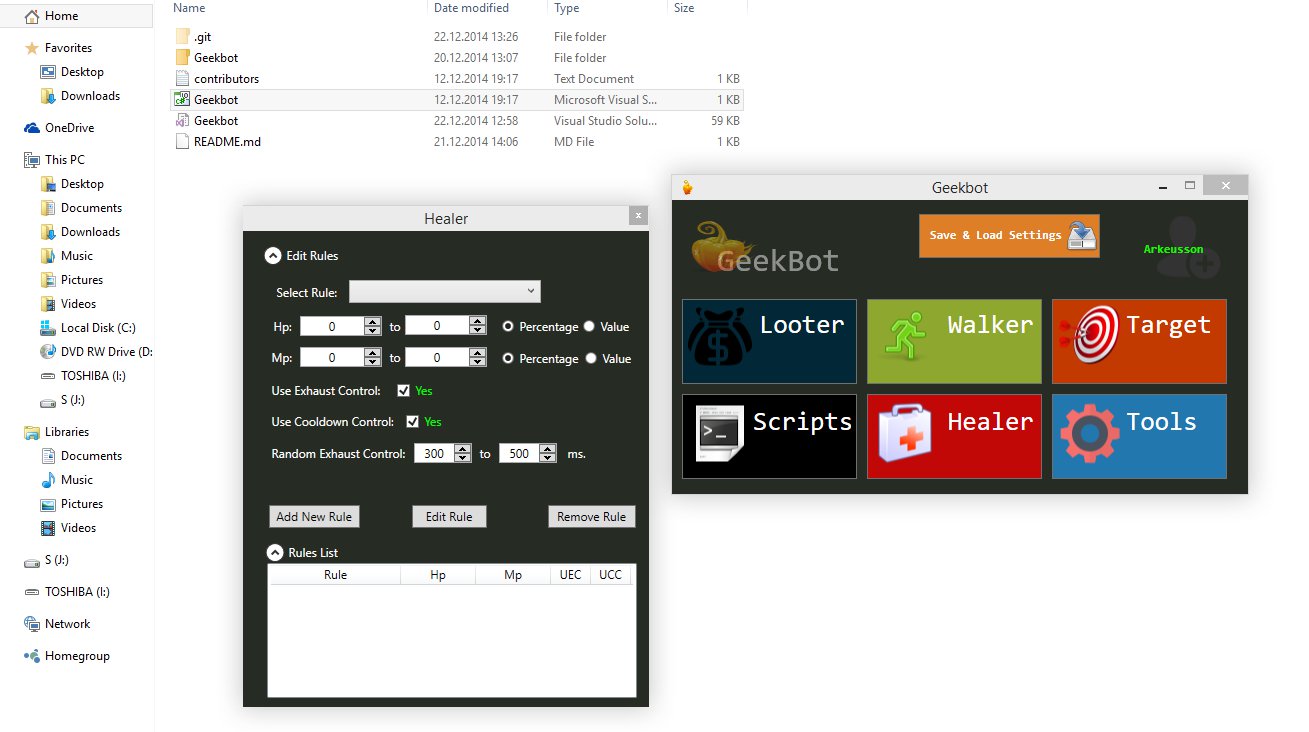The height and width of the screenshot is (732, 1309).
Task: Click the Remove Rule button
Action: tap(591, 516)
